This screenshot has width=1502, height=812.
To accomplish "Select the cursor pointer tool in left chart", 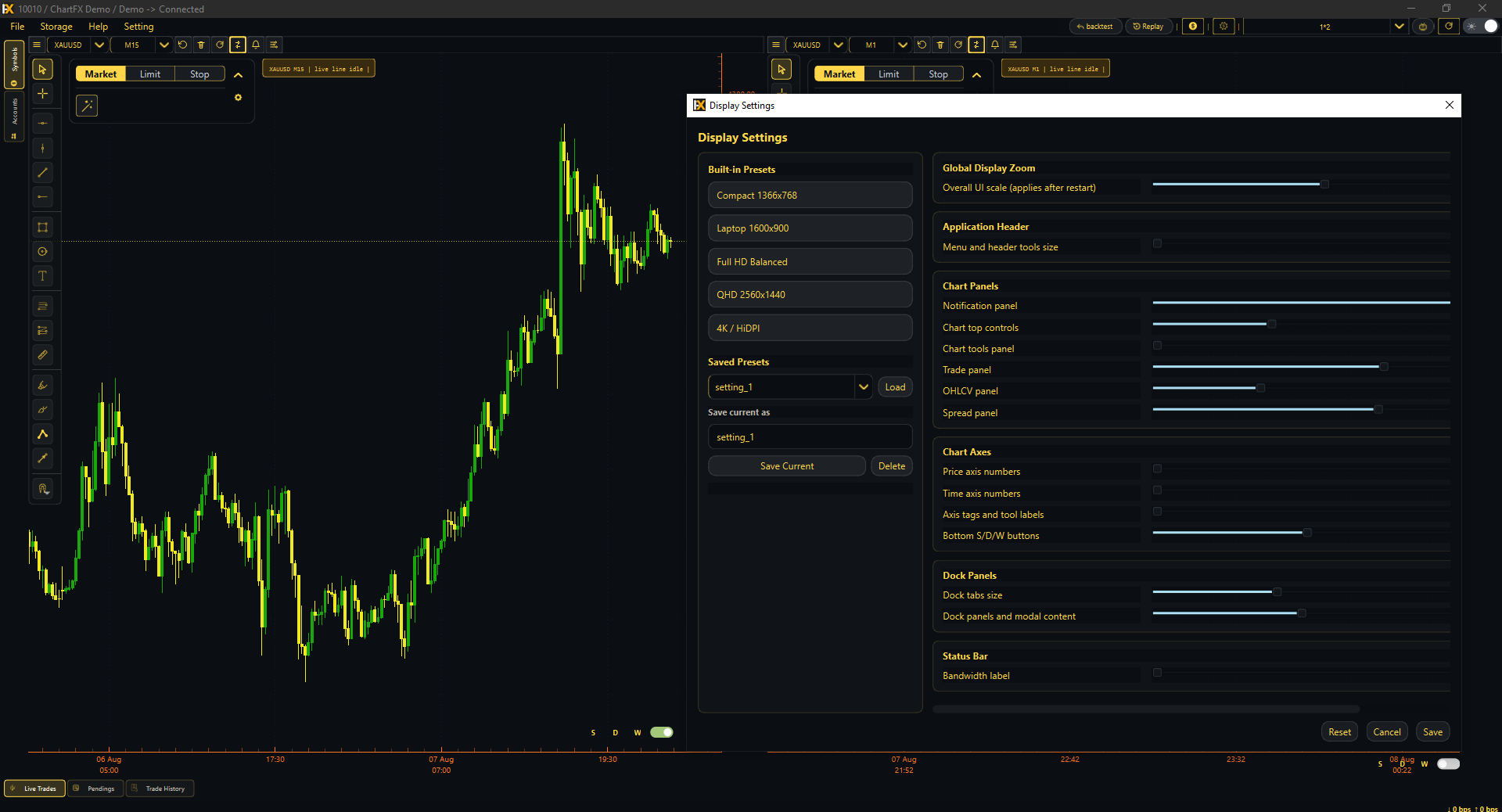I will click(x=43, y=70).
